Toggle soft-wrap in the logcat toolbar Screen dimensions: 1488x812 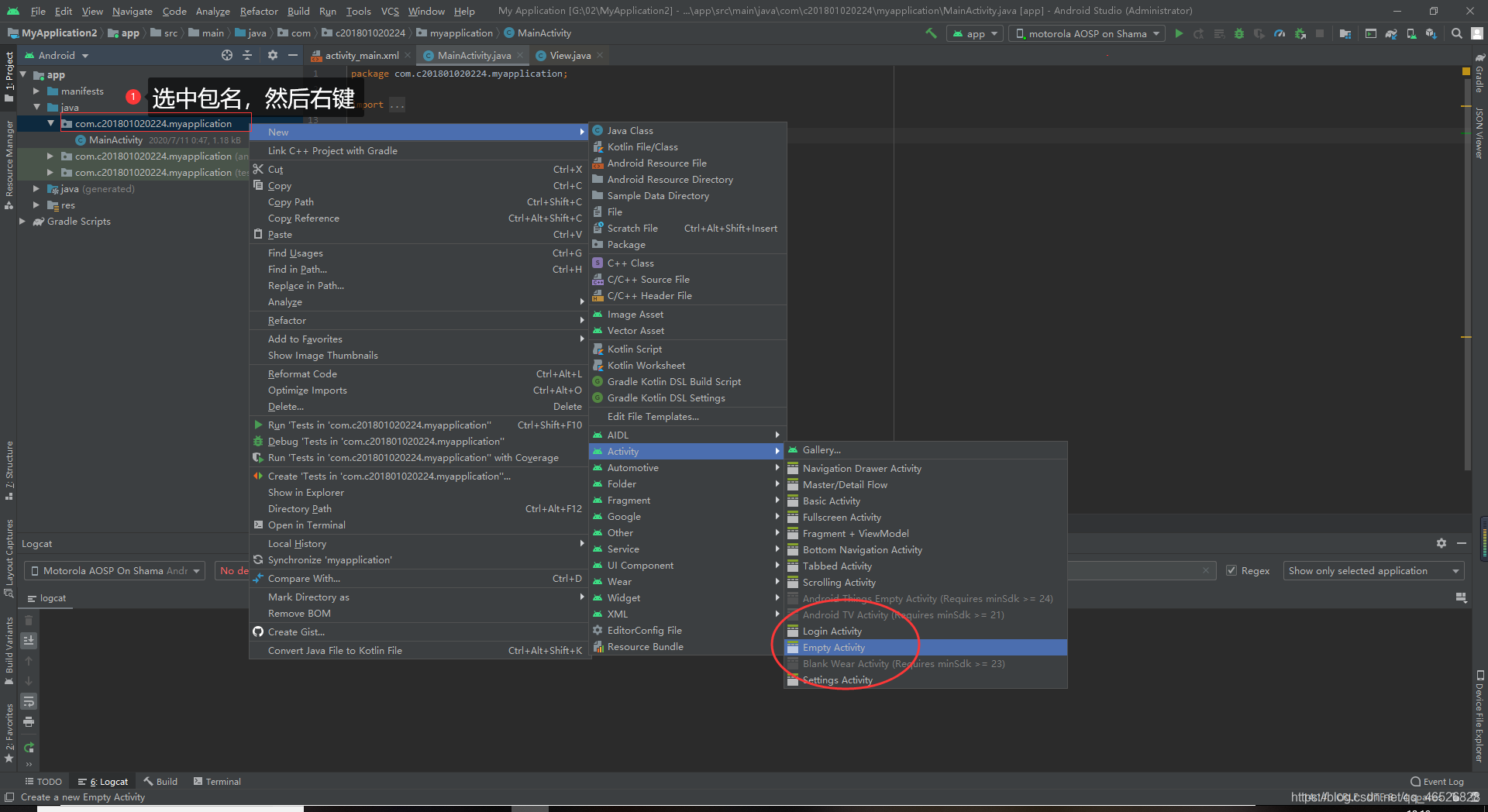29,701
